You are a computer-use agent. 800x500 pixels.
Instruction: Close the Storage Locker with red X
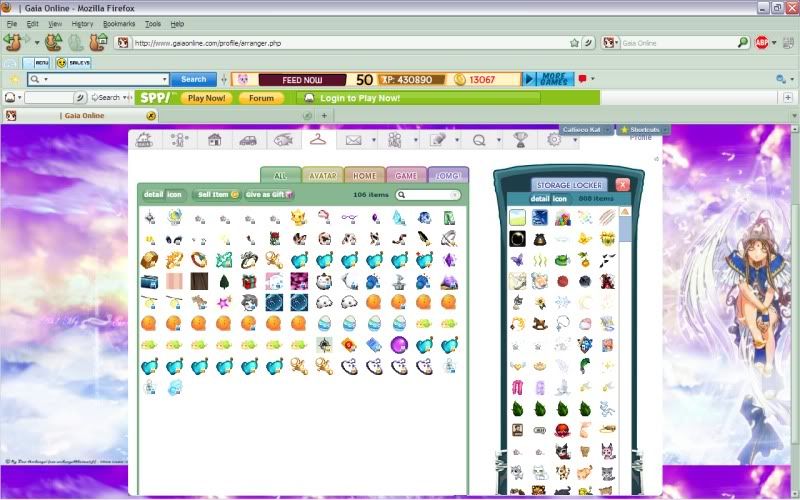coord(622,185)
